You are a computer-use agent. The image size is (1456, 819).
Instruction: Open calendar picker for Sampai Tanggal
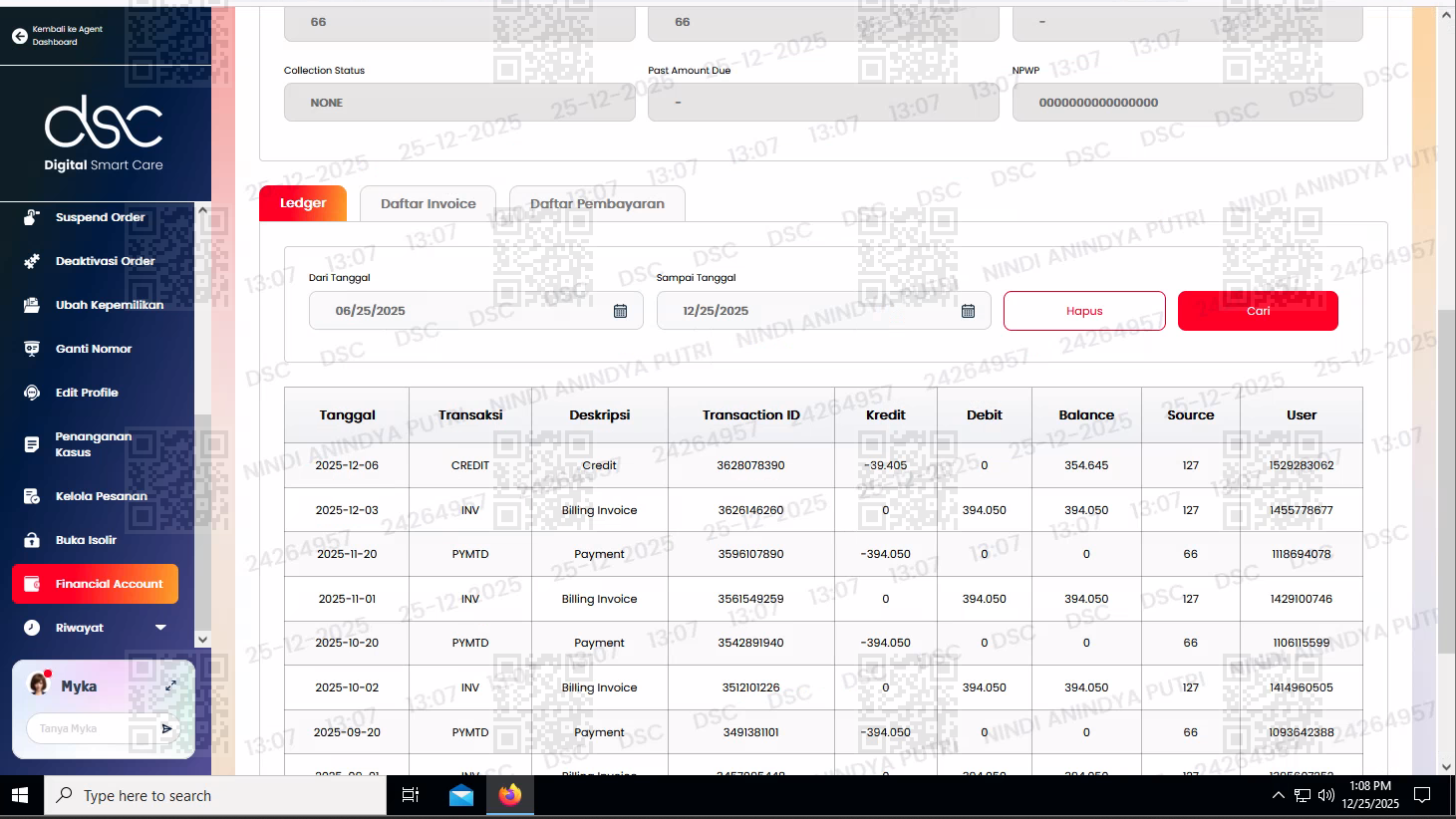[968, 311]
